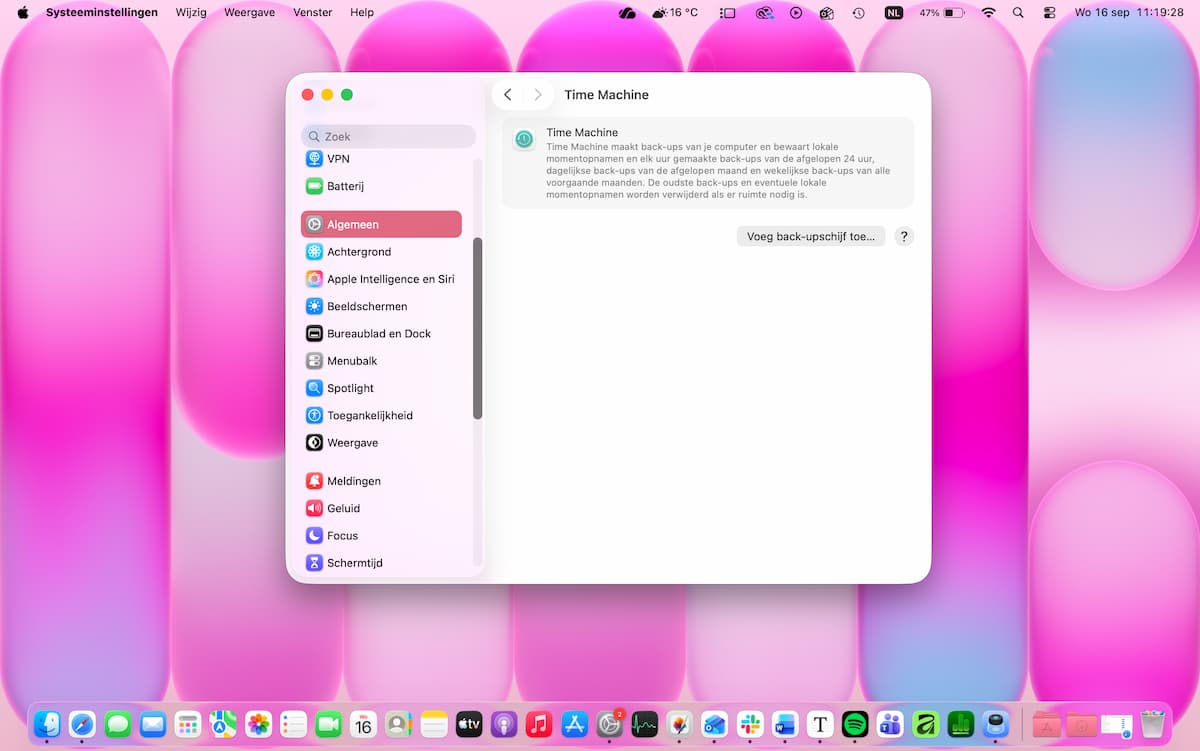Open Spotify in the Dock
Screen dimensions: 1200x751
point(855,724)
